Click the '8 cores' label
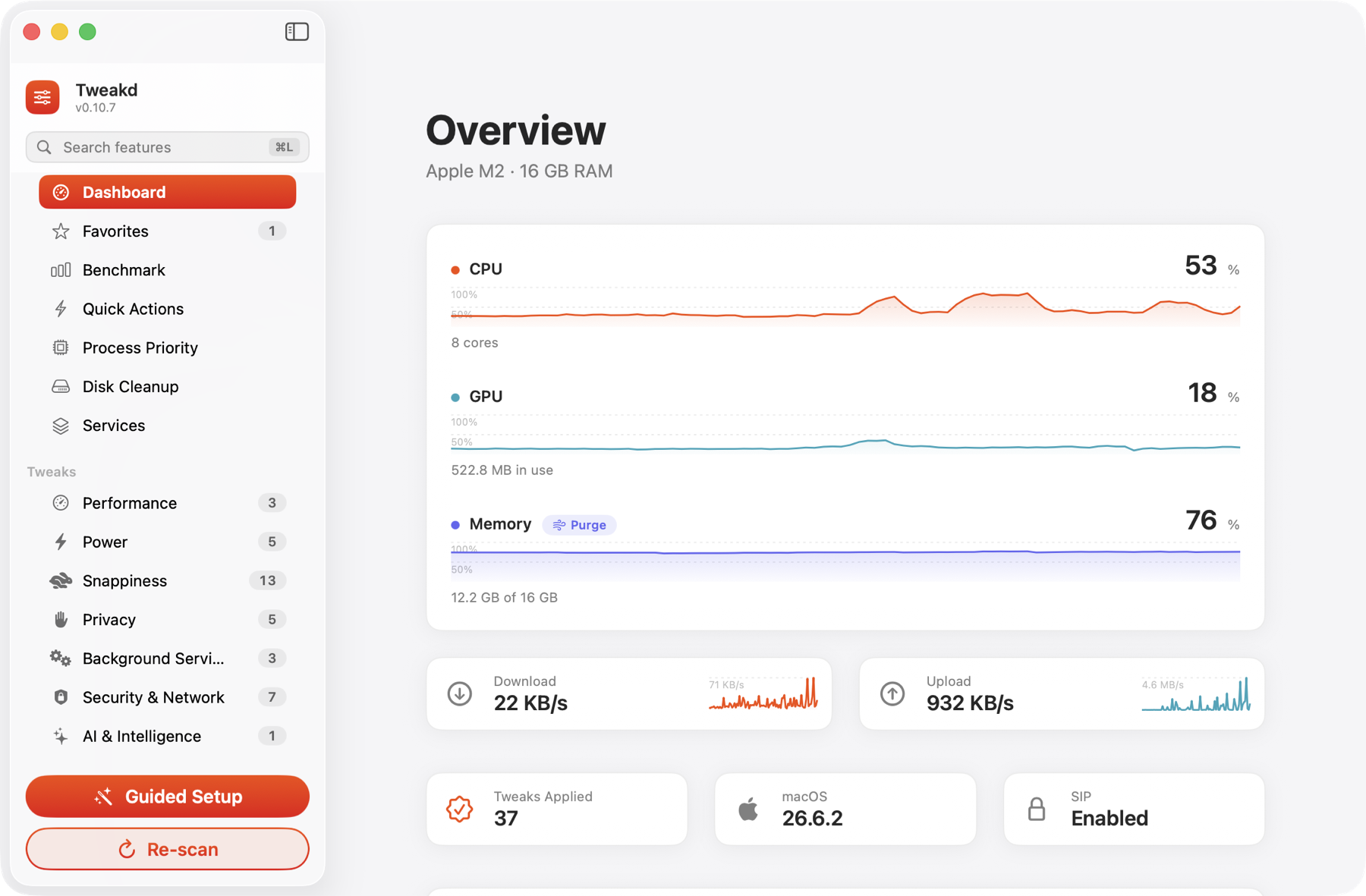 475,343
